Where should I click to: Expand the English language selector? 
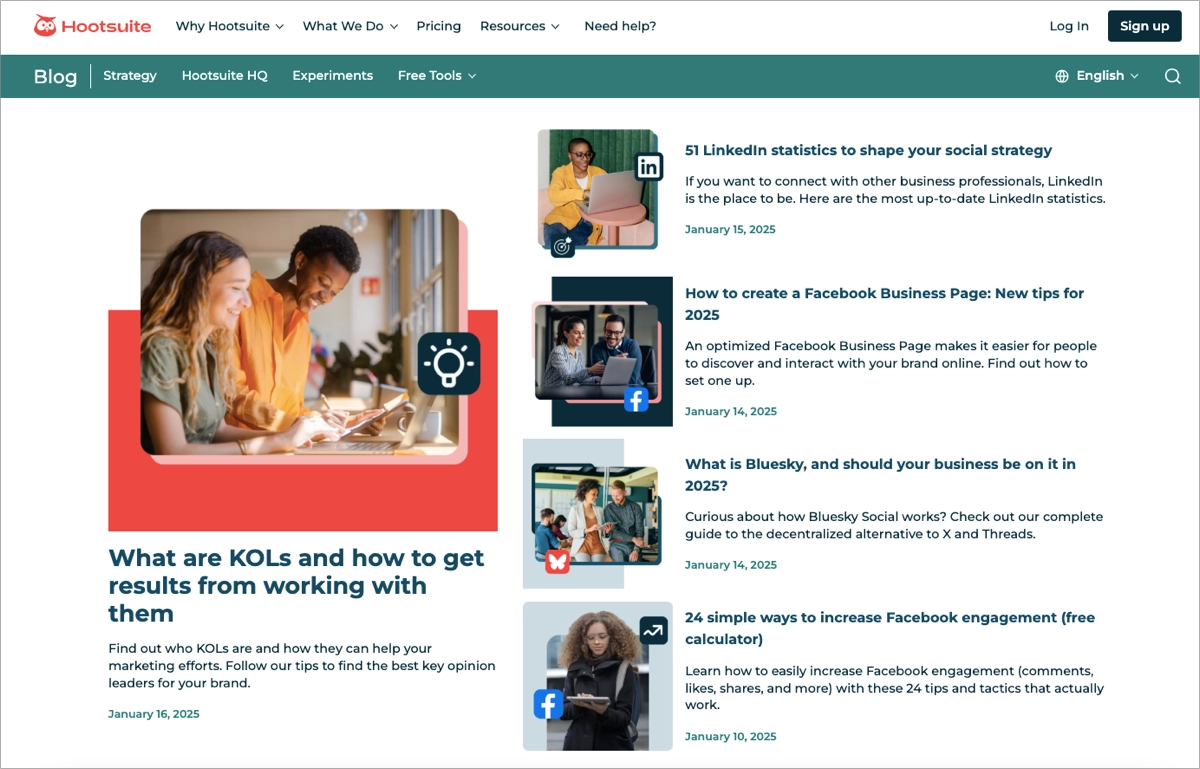coord(1098,75)
